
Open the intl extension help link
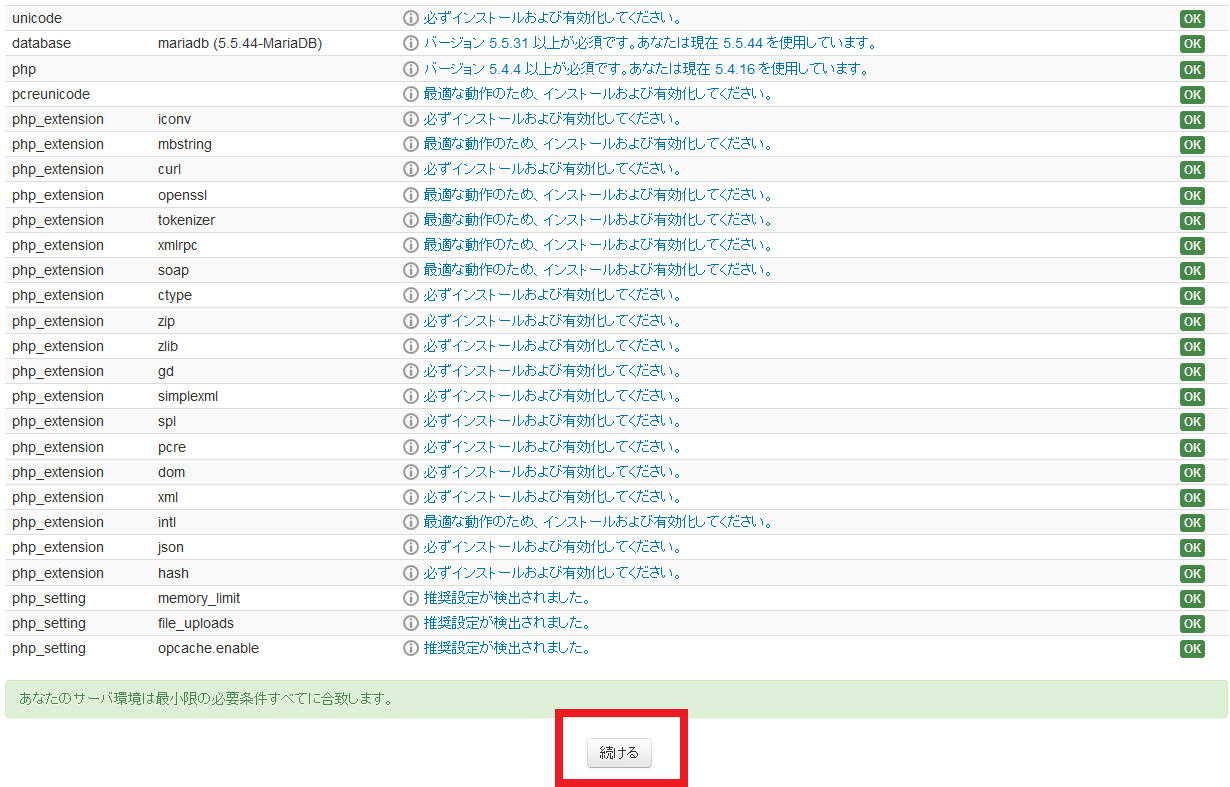[x=597, y=522]
